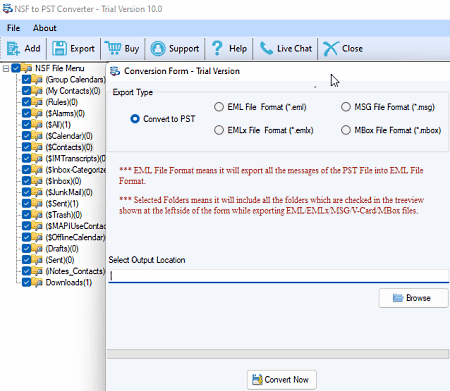Select MBox File Format (*.mbox) option
450x391 pixels.
pos(346,130)
